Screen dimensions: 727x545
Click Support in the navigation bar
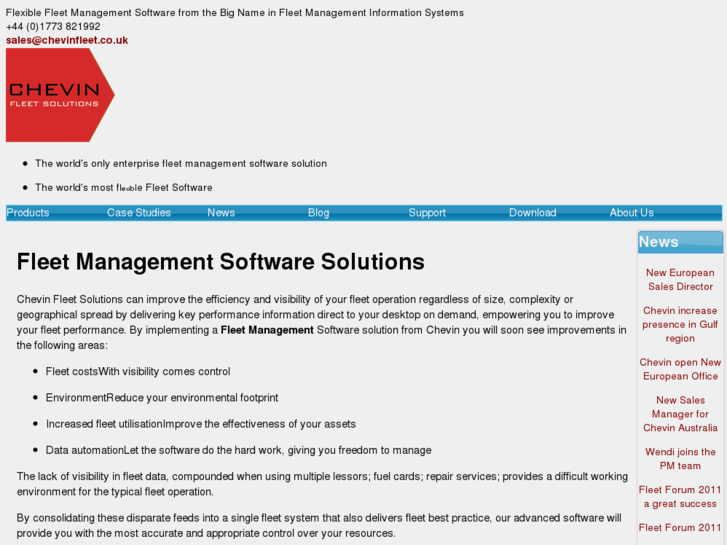click(427, 213)
